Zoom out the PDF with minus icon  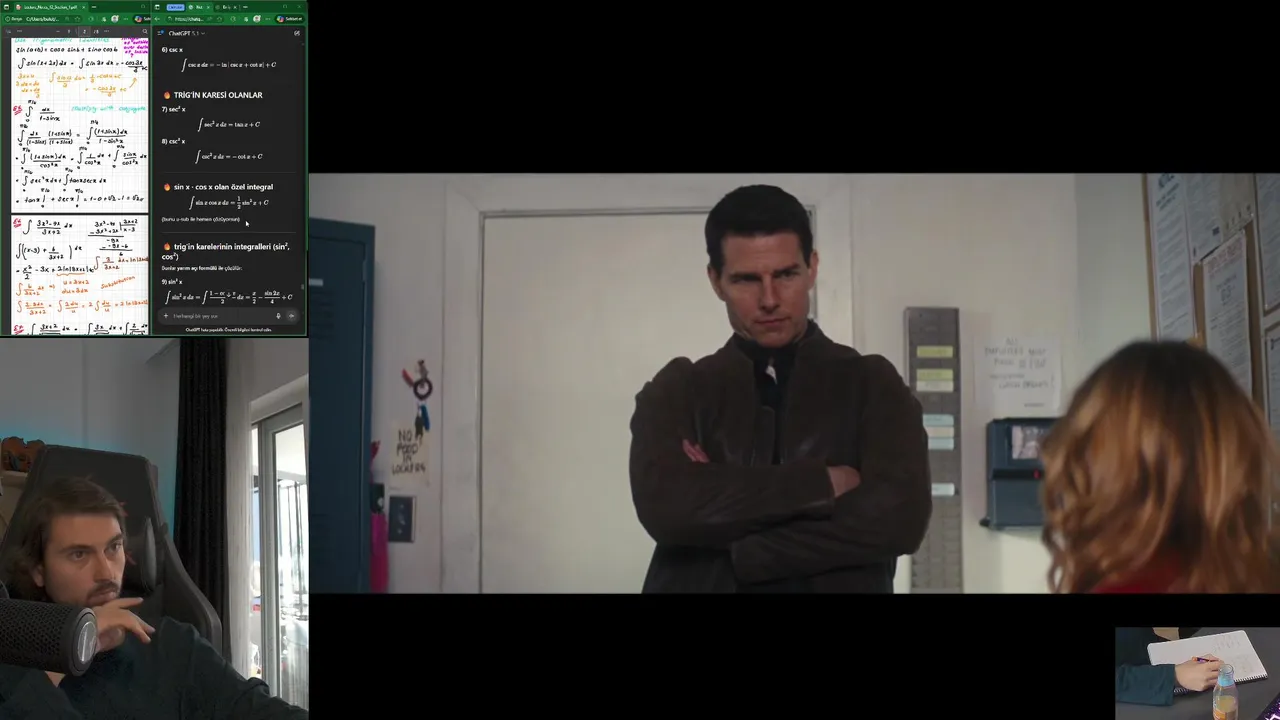(x=58, y=31)
